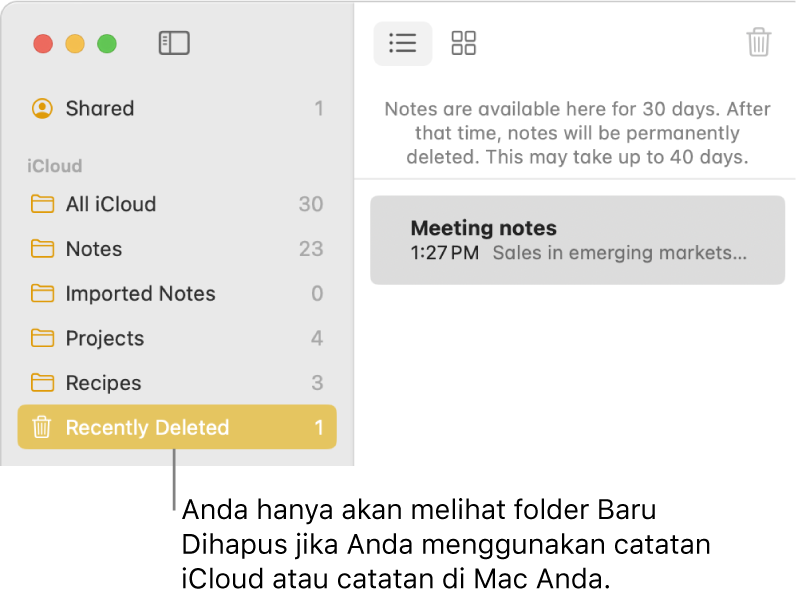This screenshot has width=798, height=601.
Task: Open the Projects folder
Action: [x=177, y=338]
